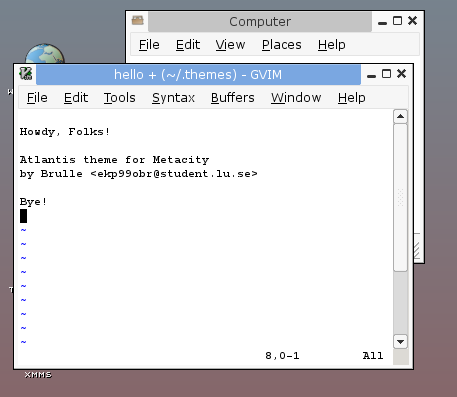This screenshot has height=397, width=457.
Task: Open Edit menu in Computer window
Action: coord(188,45)
